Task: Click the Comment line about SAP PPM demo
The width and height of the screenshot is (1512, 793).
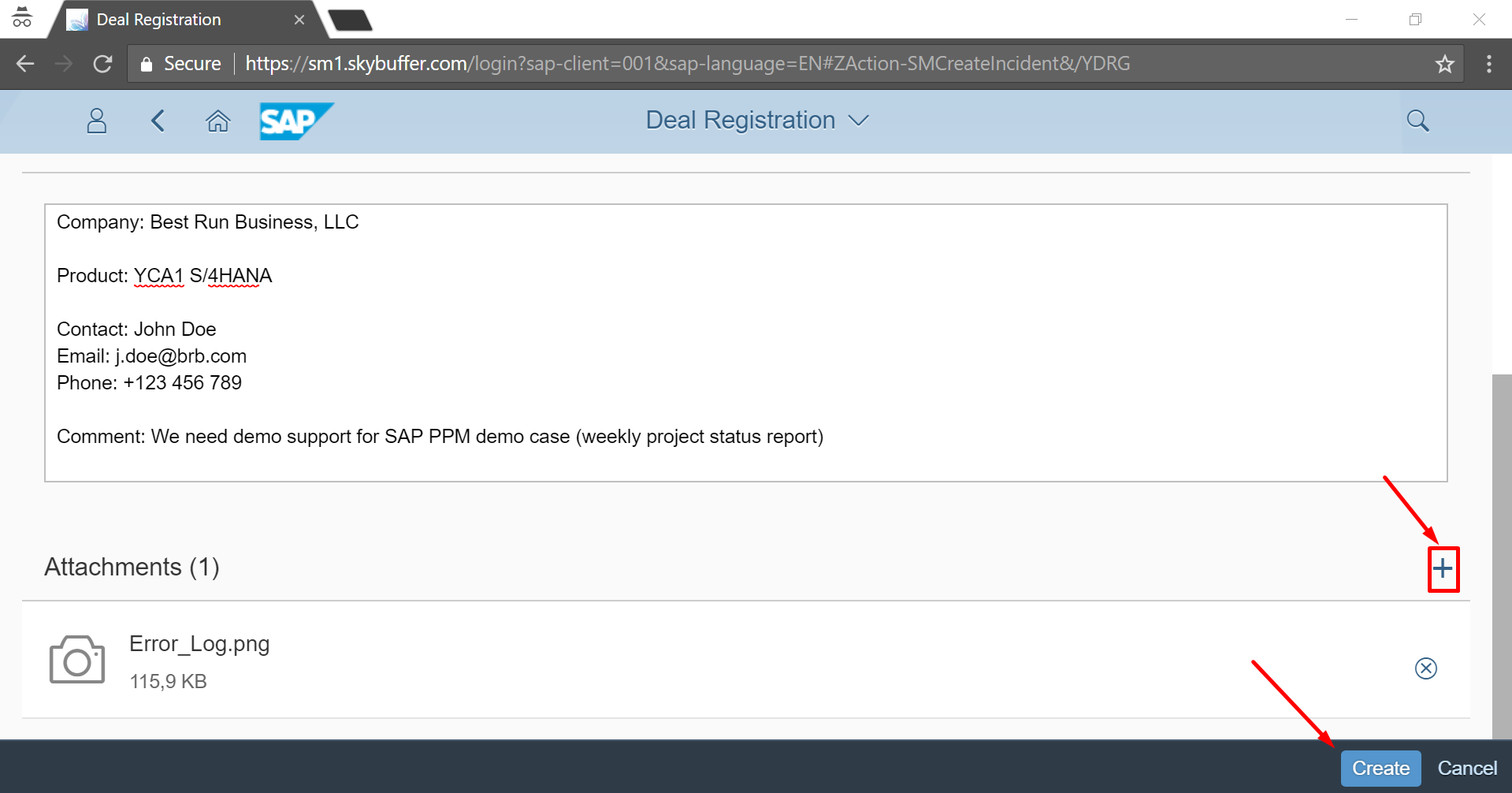Action: [x=440, y=437]
